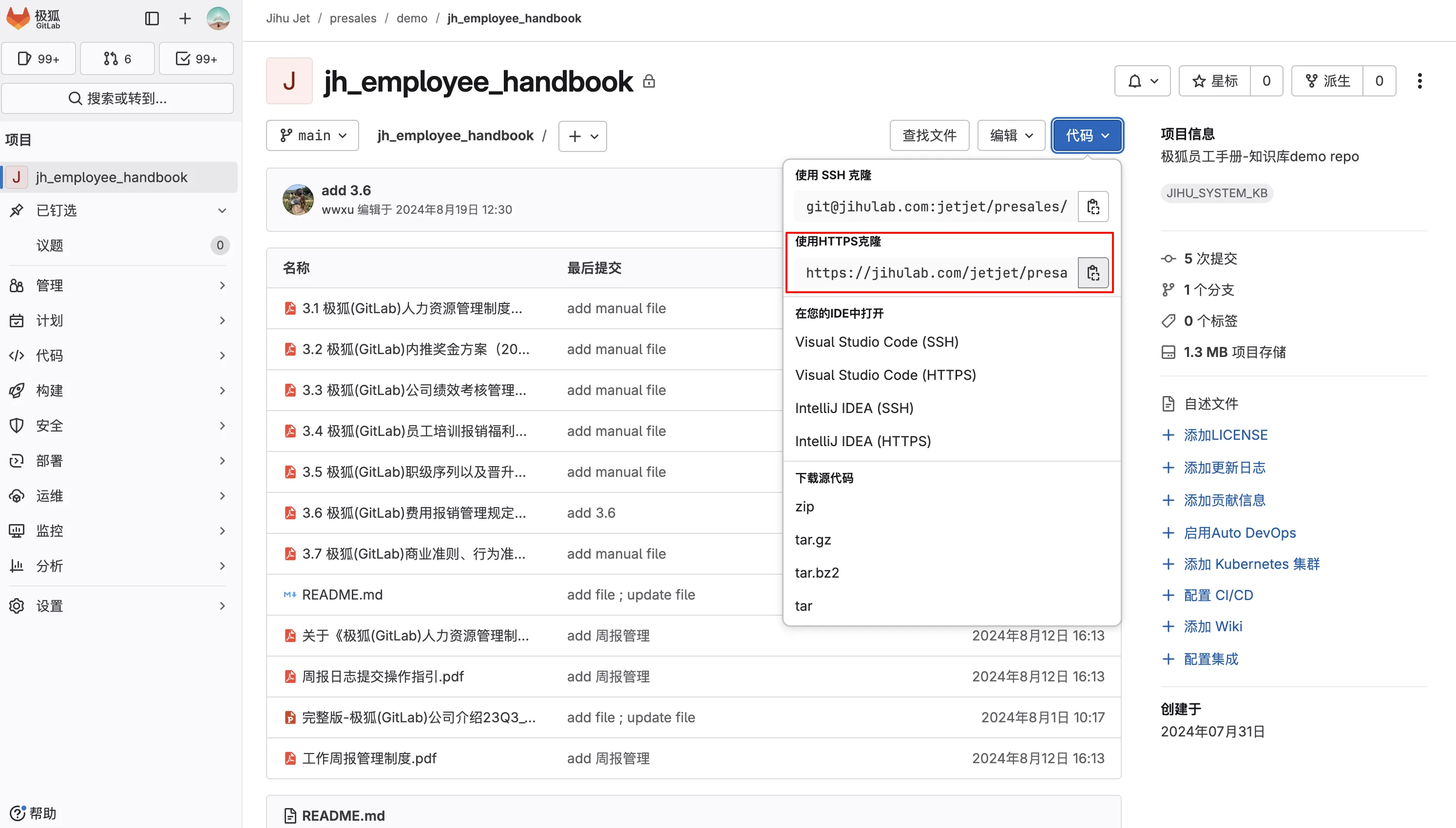1456x828 pixels.
Task: Open the three-dot project actions menu
Action: pyautogui.click(x=1419, y=81)
